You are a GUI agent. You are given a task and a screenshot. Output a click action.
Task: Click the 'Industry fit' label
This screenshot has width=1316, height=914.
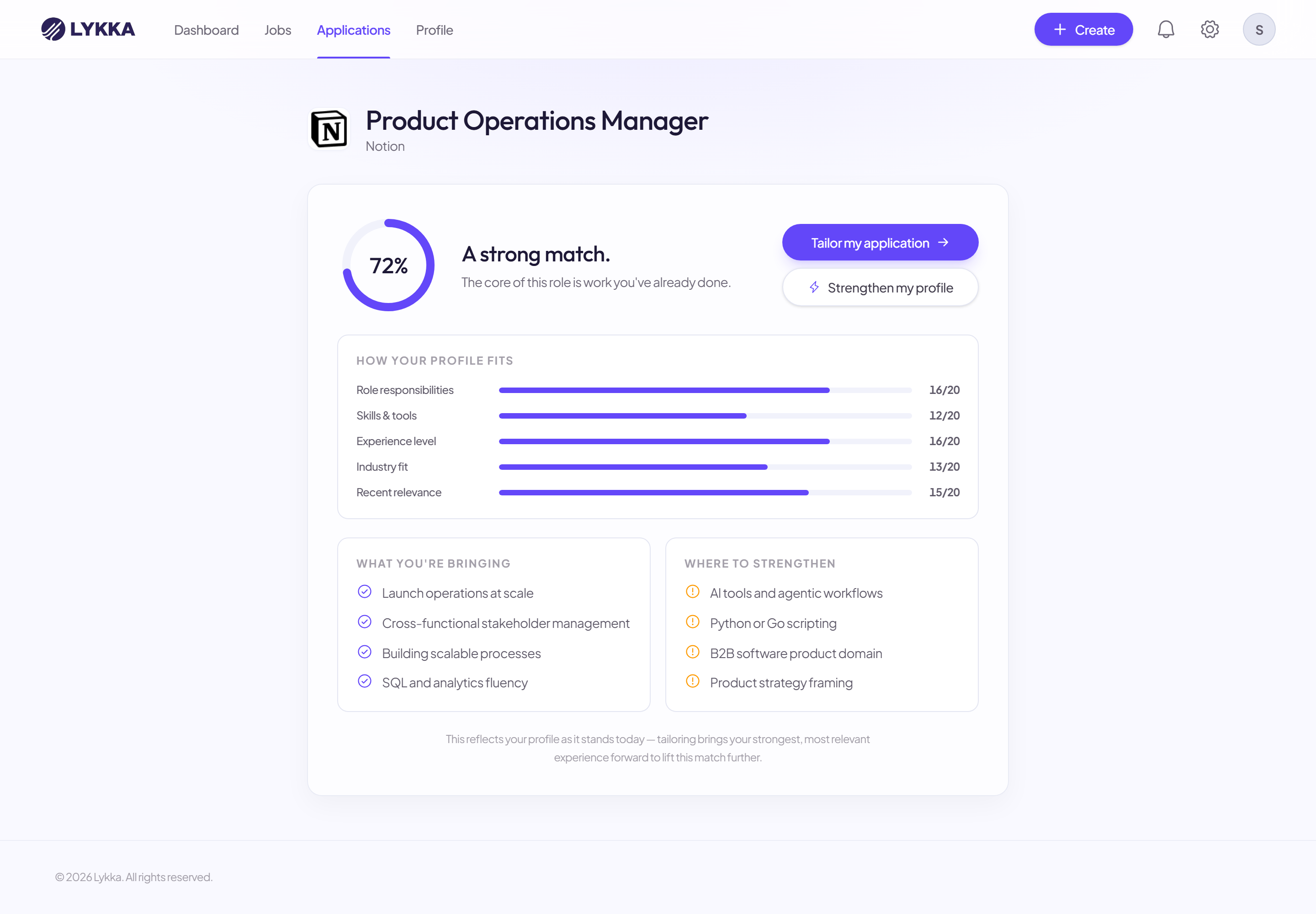pos(382,468)
